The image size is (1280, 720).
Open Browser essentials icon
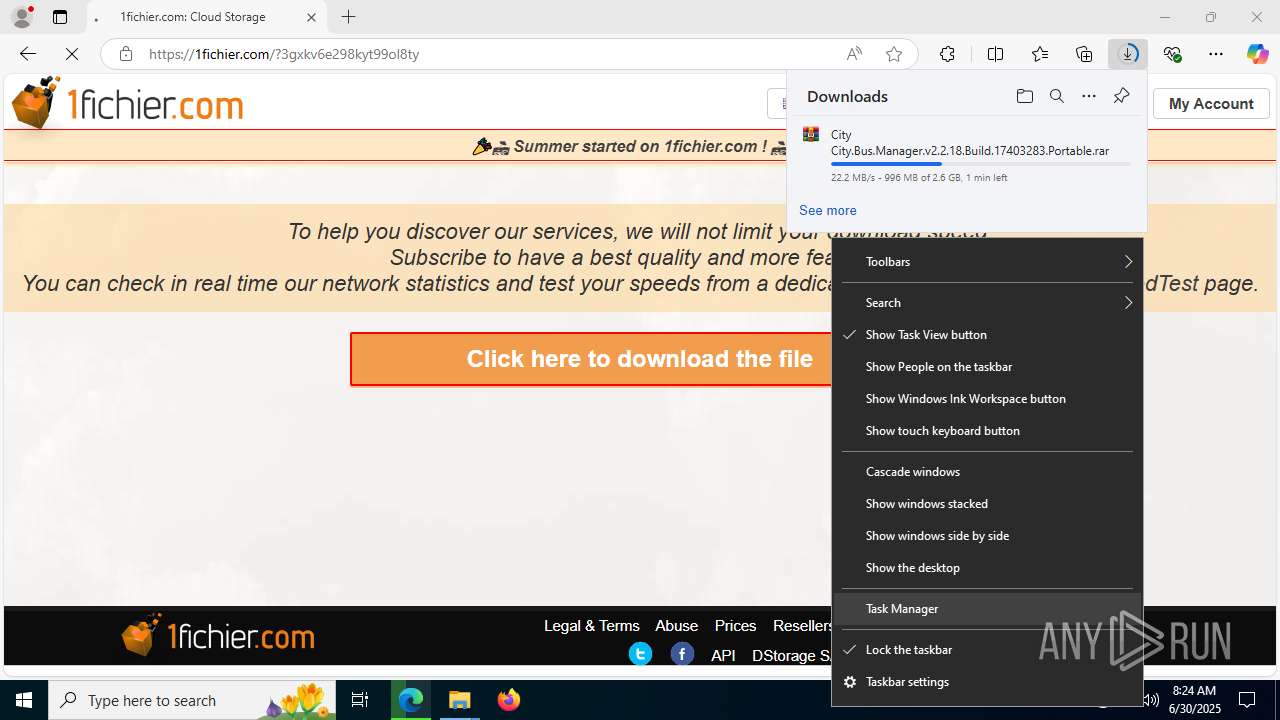pos(1172,54)
